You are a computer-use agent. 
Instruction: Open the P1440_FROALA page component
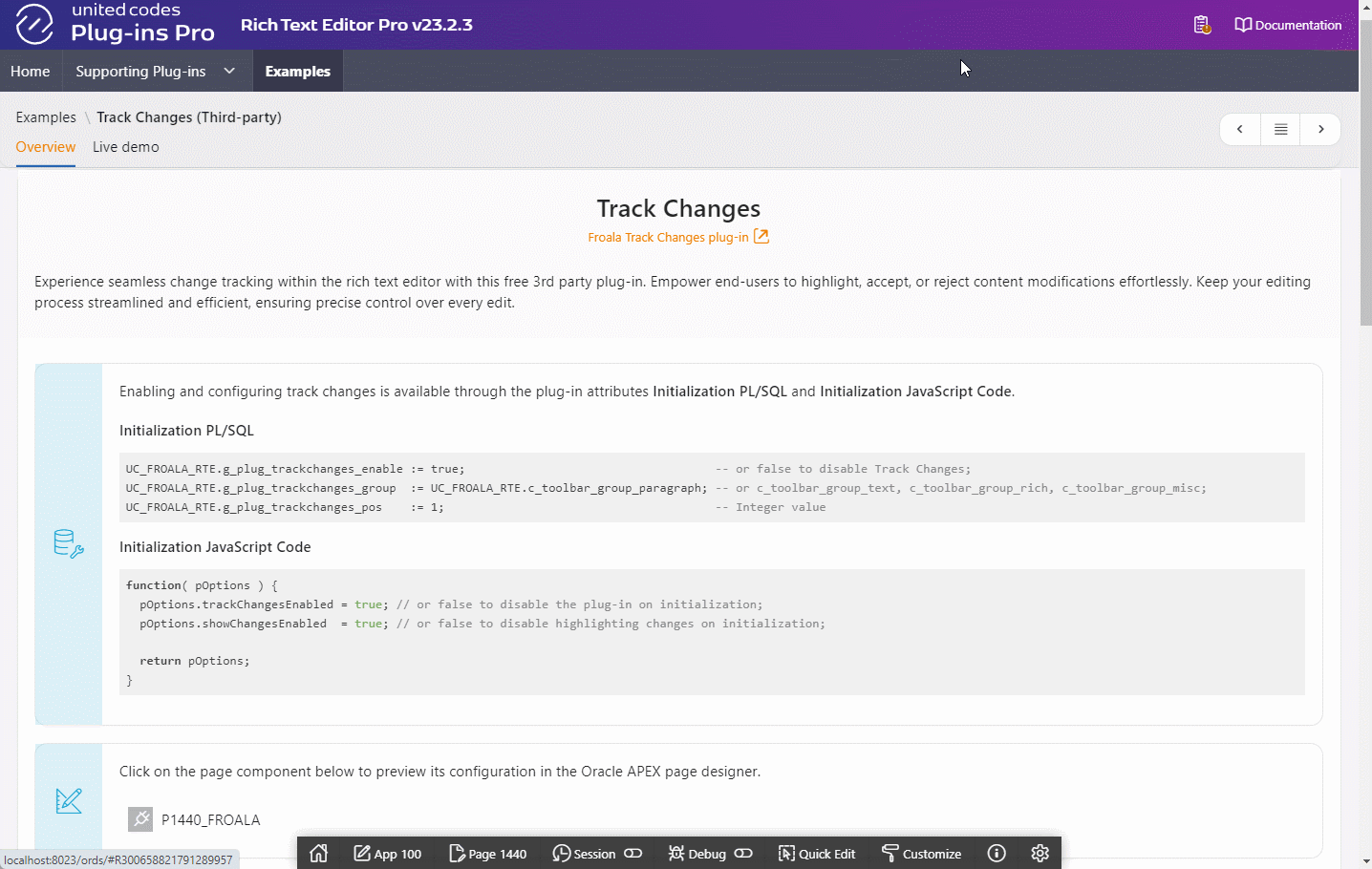tap(211, 820)
